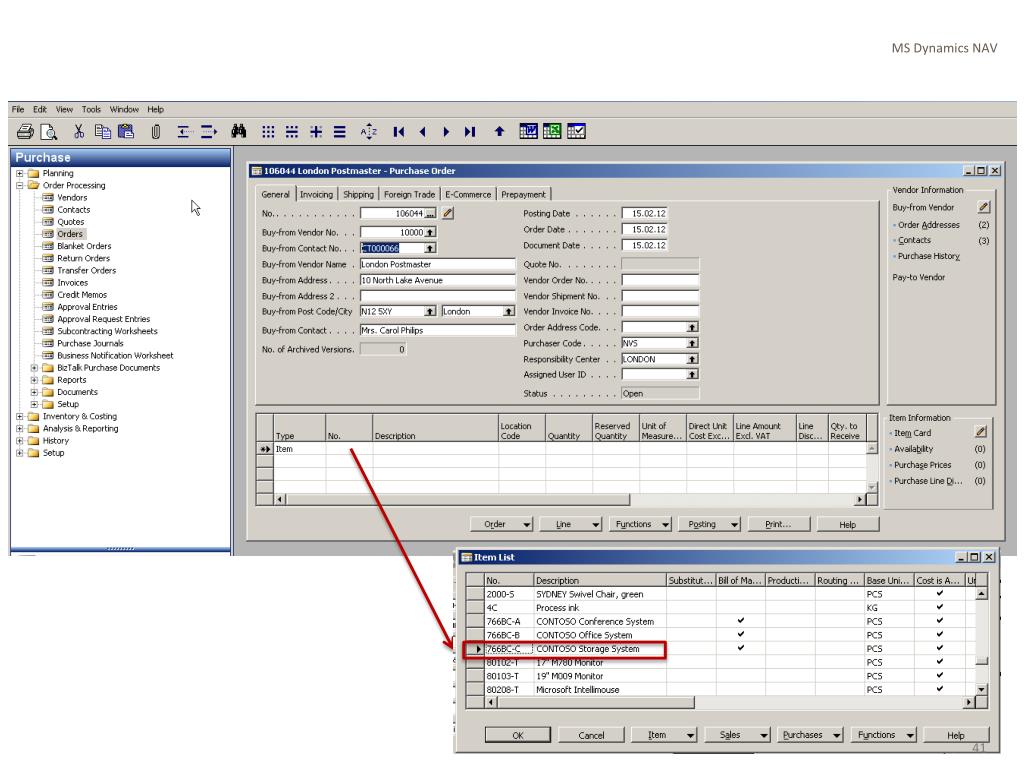Click Buy-from Vendor pencil icon
This screenshot has height=768, width=1024.
pyautogui.click(x=984, y=207)
